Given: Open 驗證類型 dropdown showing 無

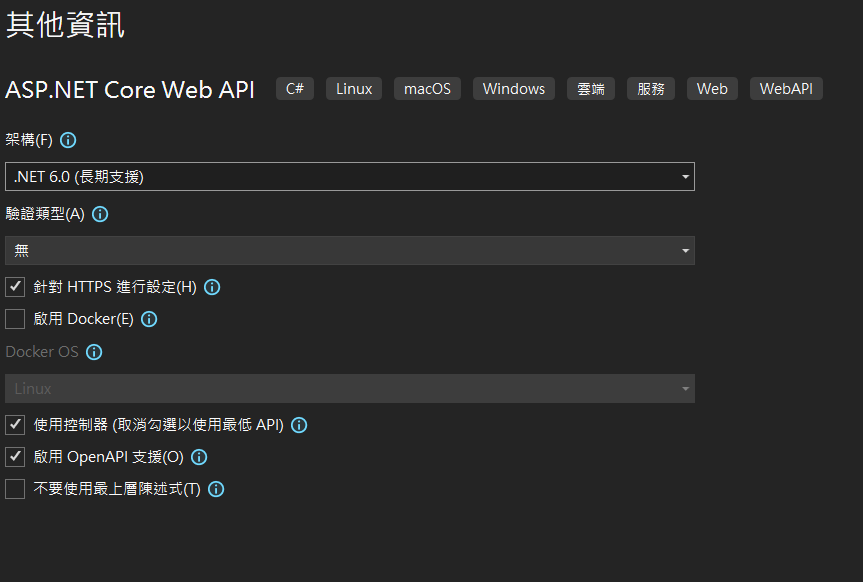Looking at the screenshot, I should pyautogui.click(x=350, y=251).
